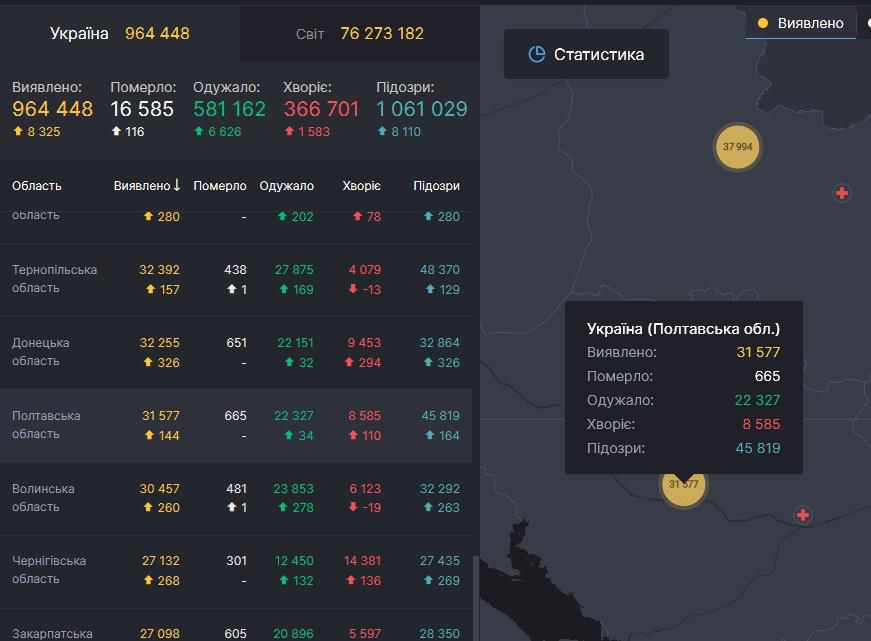Click yellow up arrow under Виявлено 964 448
This screenshot has height=641, width=871.
click(18, 131)
